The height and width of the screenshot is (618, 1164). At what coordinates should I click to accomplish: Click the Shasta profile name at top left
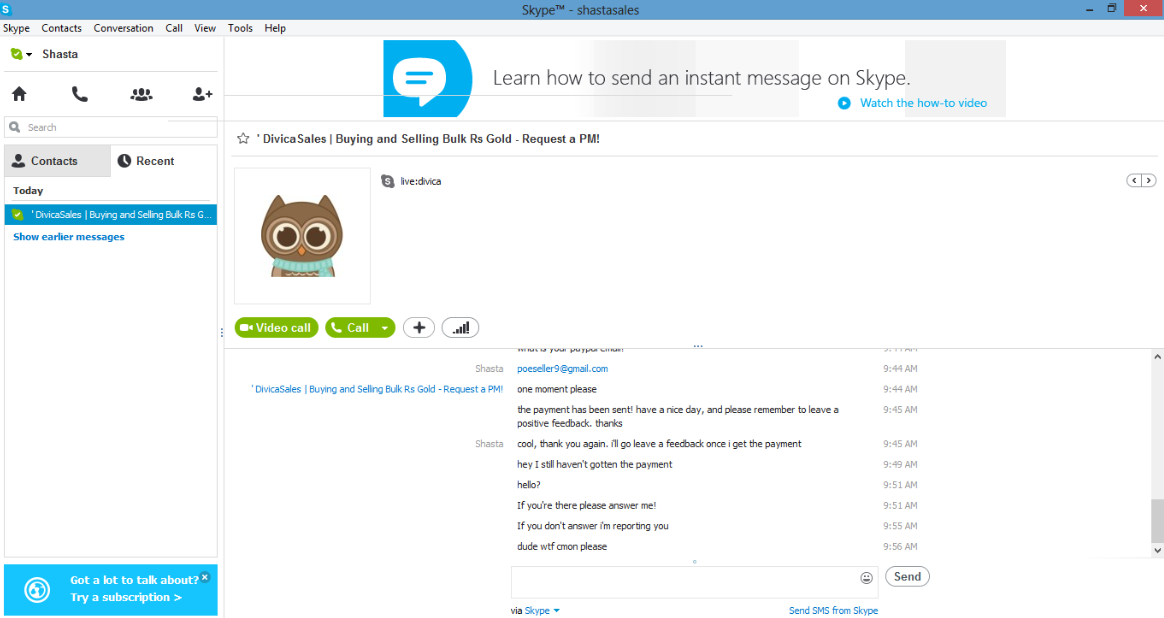coord(60,54)
